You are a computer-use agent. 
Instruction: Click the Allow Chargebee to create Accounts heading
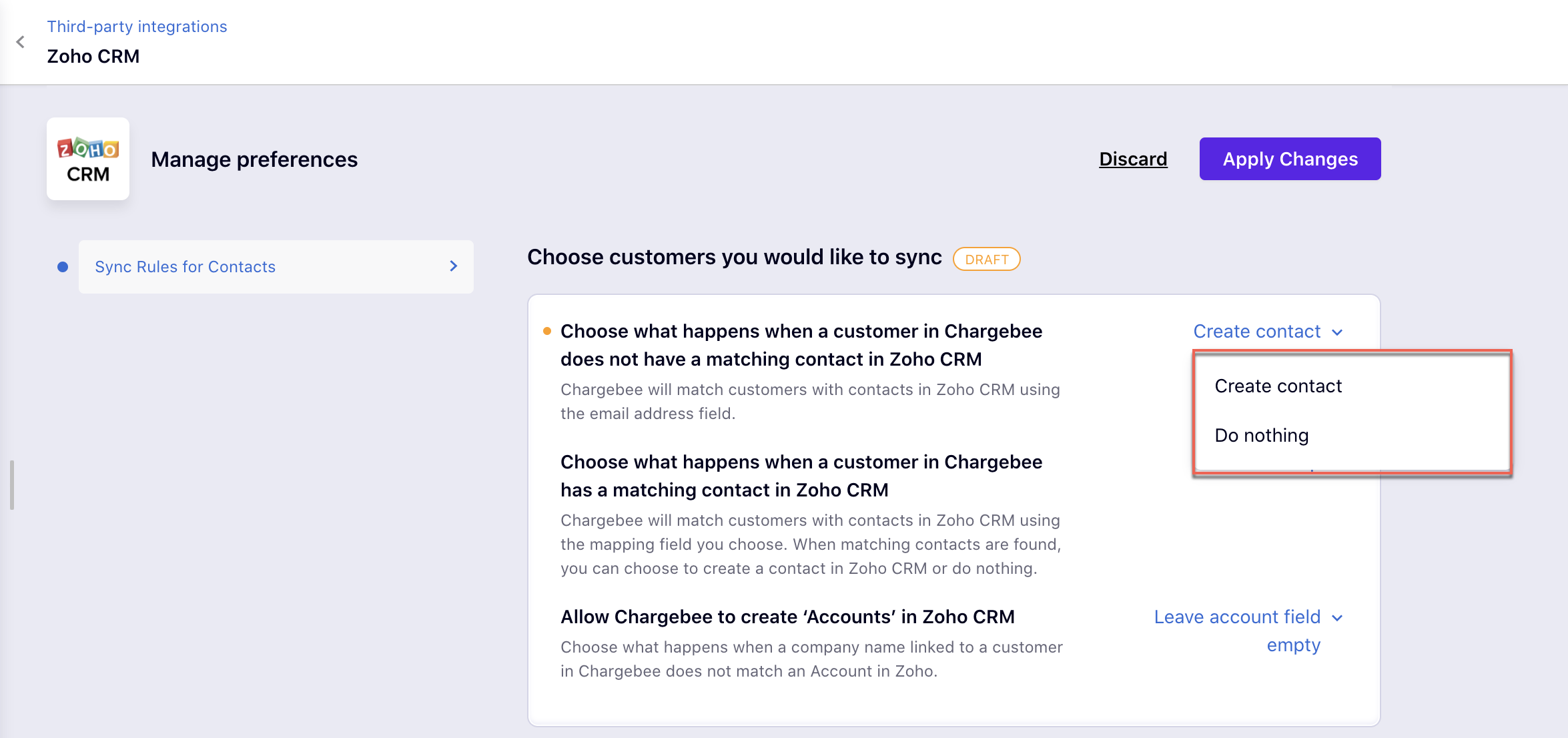(x=787, y=617)
